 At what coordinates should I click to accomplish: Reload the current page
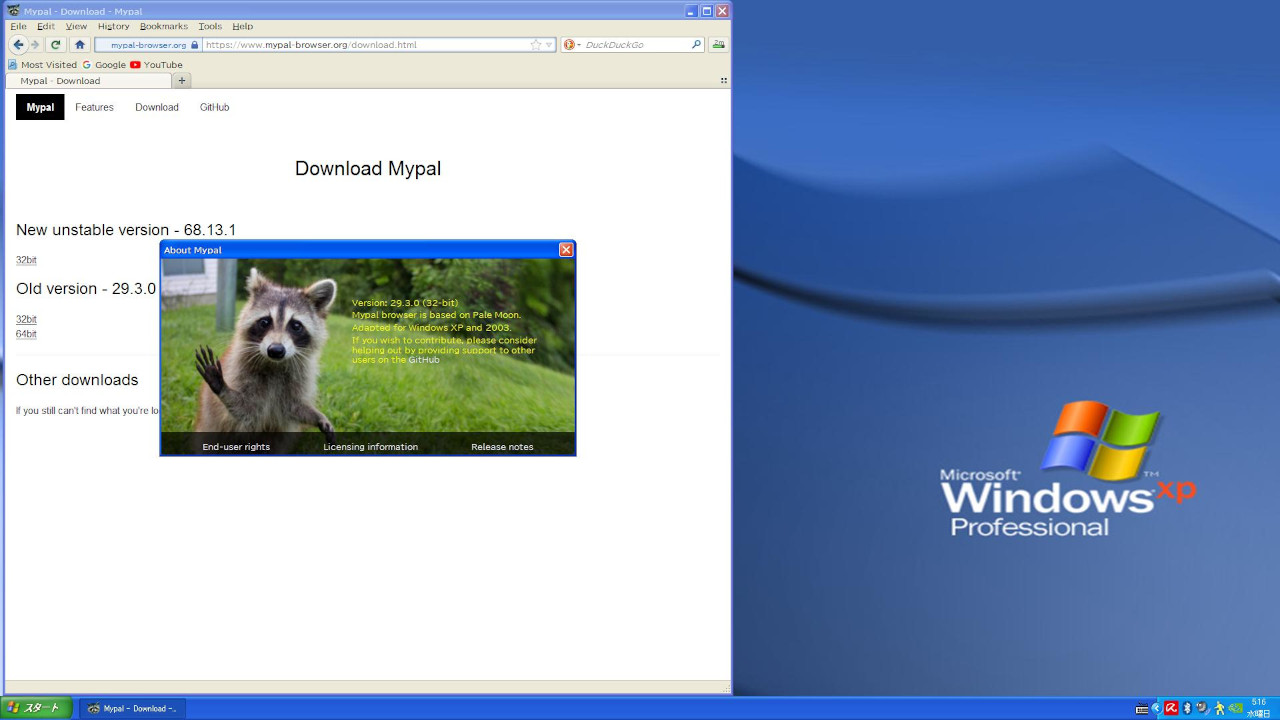pyautogui.click(x=56, y=45)
